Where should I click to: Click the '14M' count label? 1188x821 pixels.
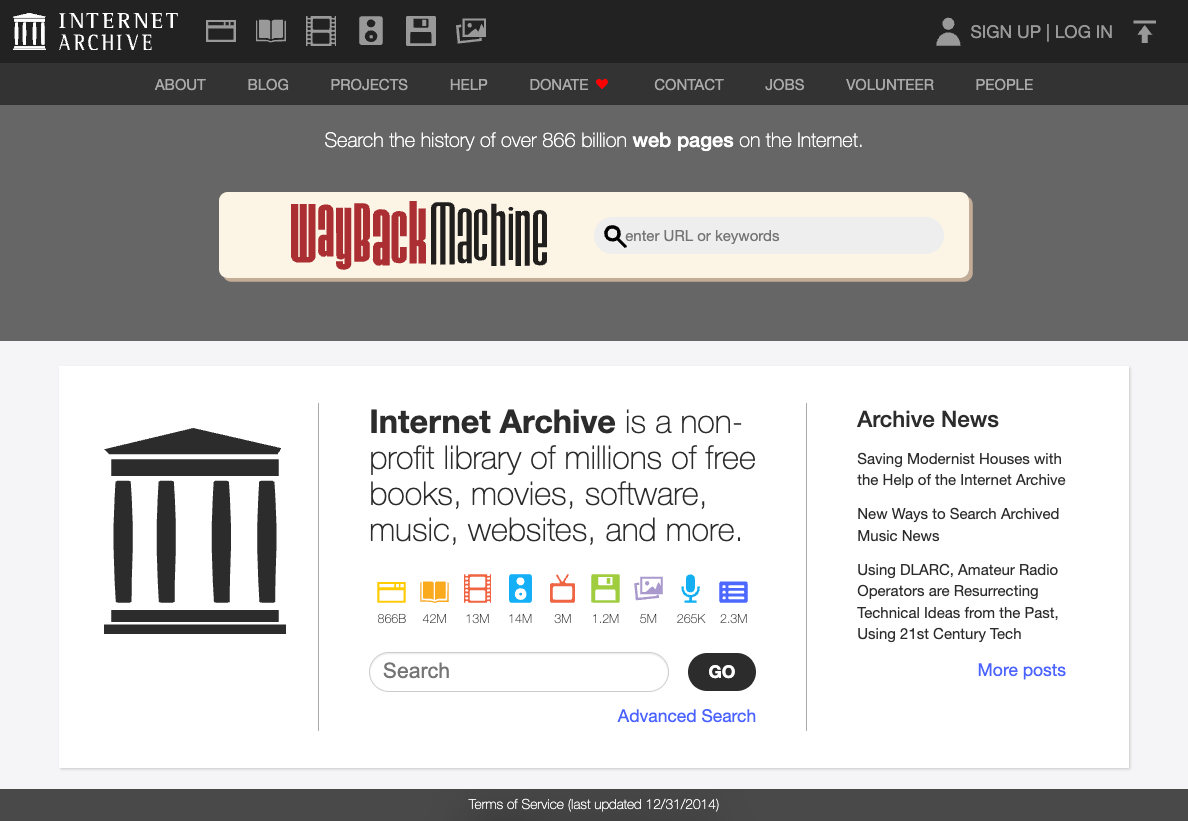(x=520, y=619)
